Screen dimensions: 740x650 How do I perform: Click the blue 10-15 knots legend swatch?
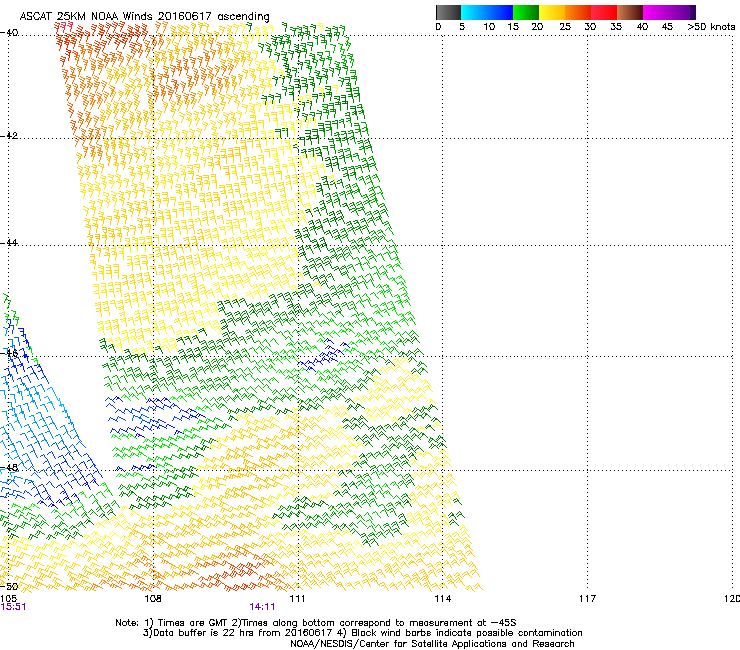pyautogui.click(x=500, y=12)
